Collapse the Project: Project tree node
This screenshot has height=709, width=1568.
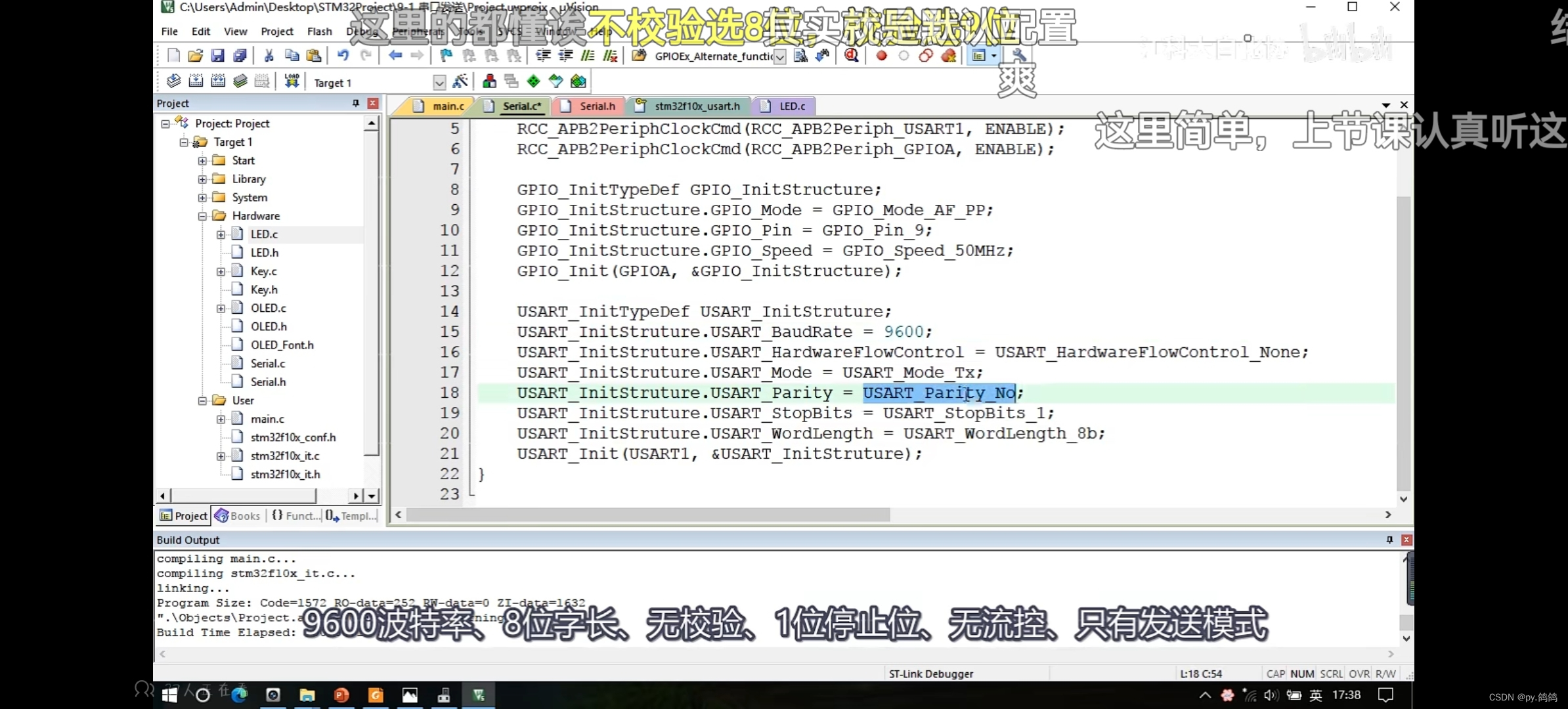pos(165,123)
